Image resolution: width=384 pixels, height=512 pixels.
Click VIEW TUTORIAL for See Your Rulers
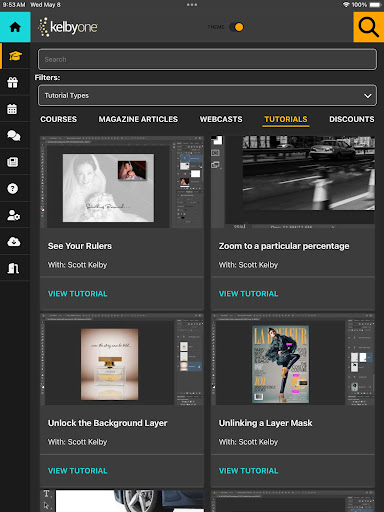coord(78,294)
